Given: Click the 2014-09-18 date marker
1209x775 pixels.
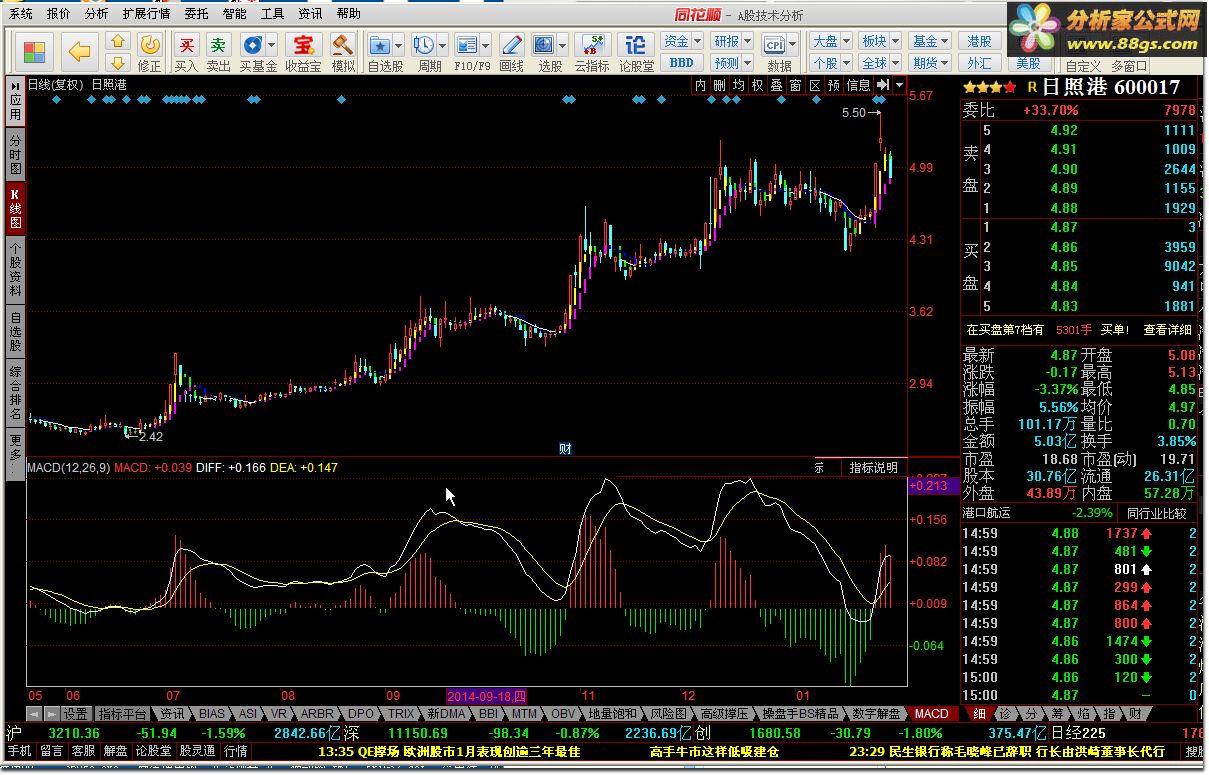Looking at the screenshot, I should click(x=486, y=696).
